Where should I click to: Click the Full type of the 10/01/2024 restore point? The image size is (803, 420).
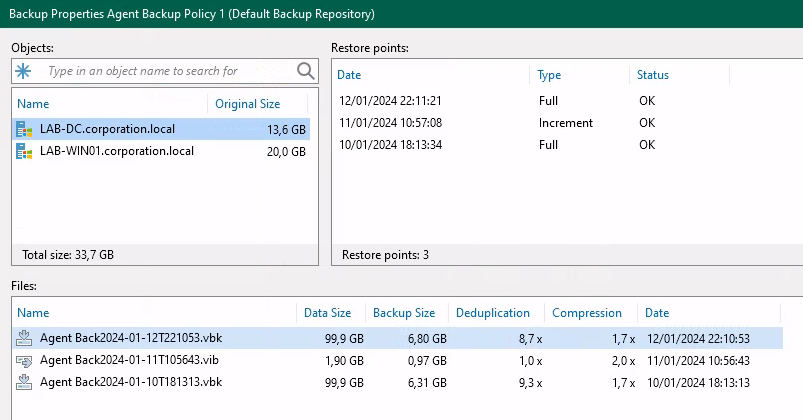[x=548, y=145]
